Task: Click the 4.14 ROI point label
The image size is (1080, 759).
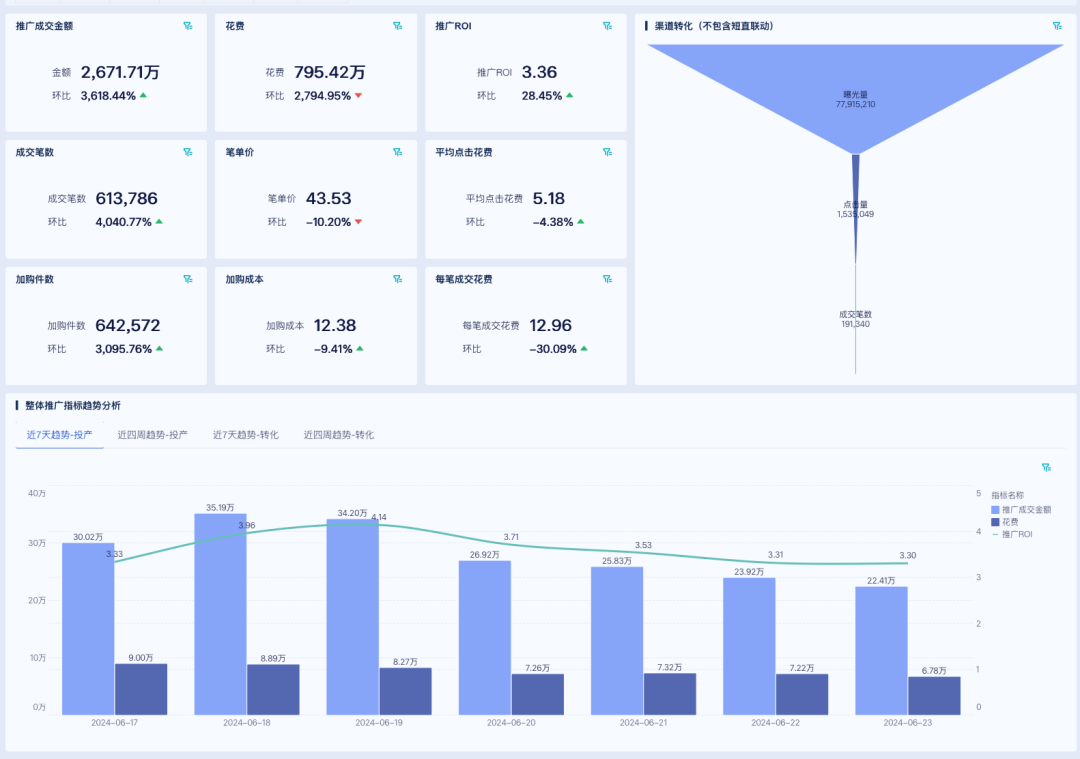Action: click(379, 517)
